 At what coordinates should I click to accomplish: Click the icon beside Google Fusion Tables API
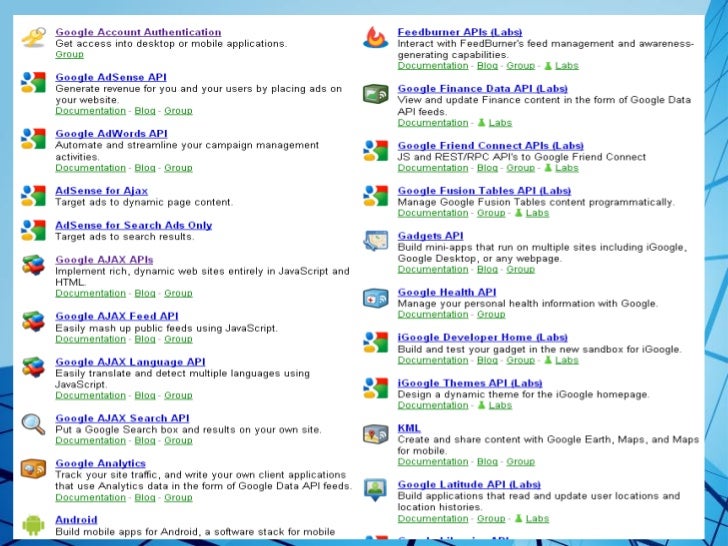click(376, 195)
